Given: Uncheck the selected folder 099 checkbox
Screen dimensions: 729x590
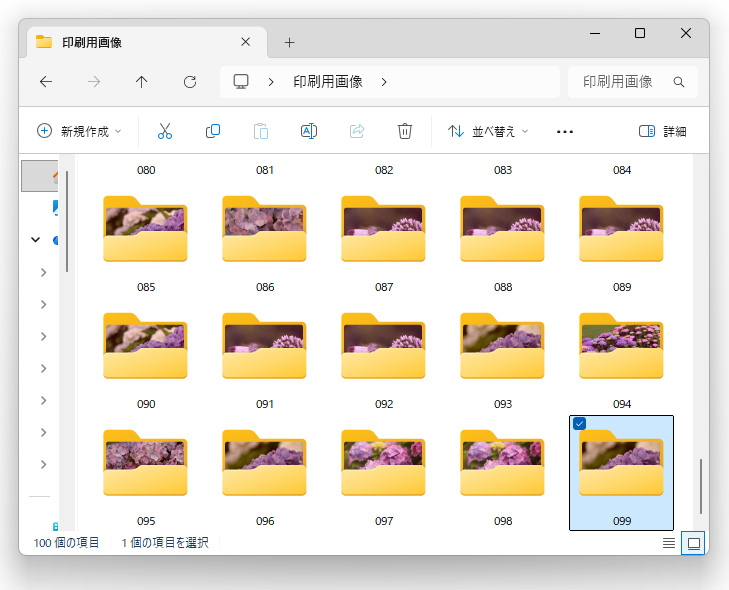Looking at the screenshot, I should click(579, 424).
